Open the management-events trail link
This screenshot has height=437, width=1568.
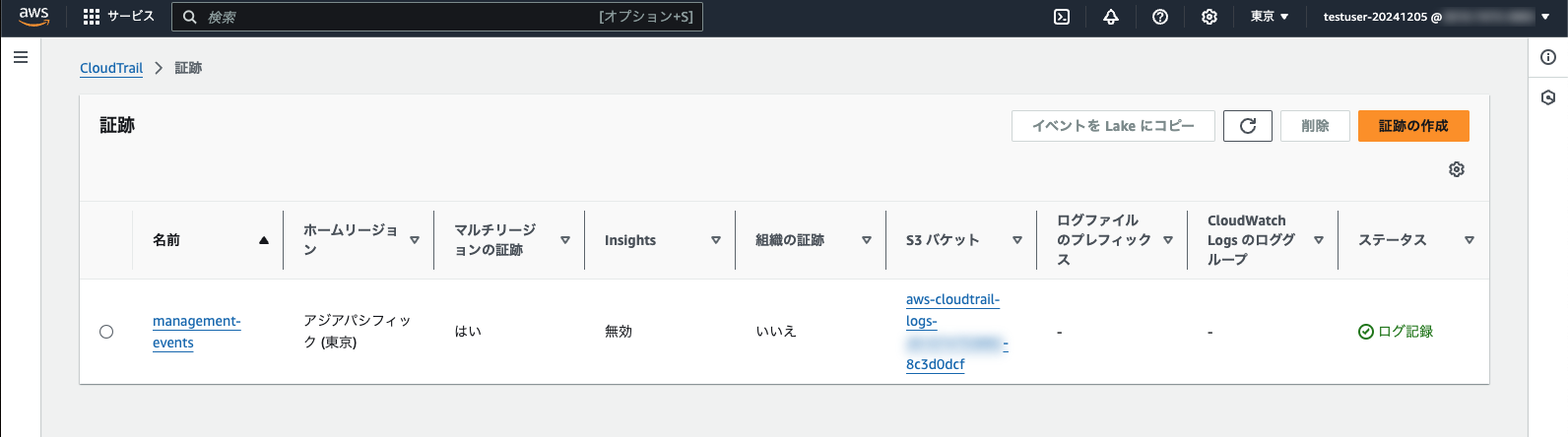(196, 332)
